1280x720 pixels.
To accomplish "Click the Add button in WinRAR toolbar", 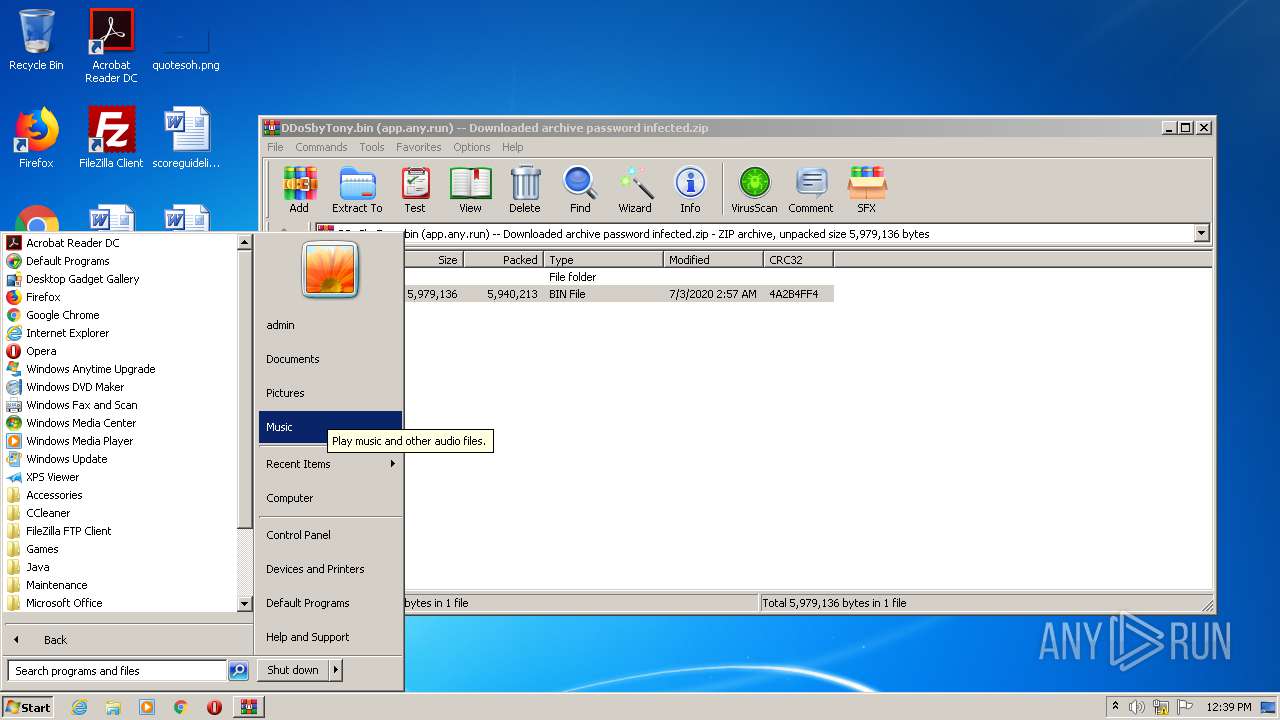I will (299, 190).
